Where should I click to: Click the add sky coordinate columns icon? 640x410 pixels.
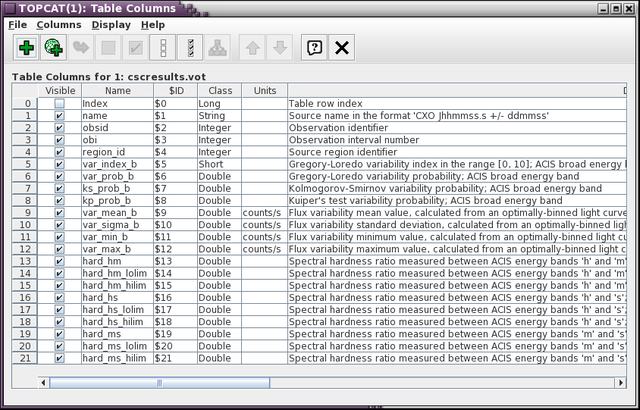click(53, 48)
